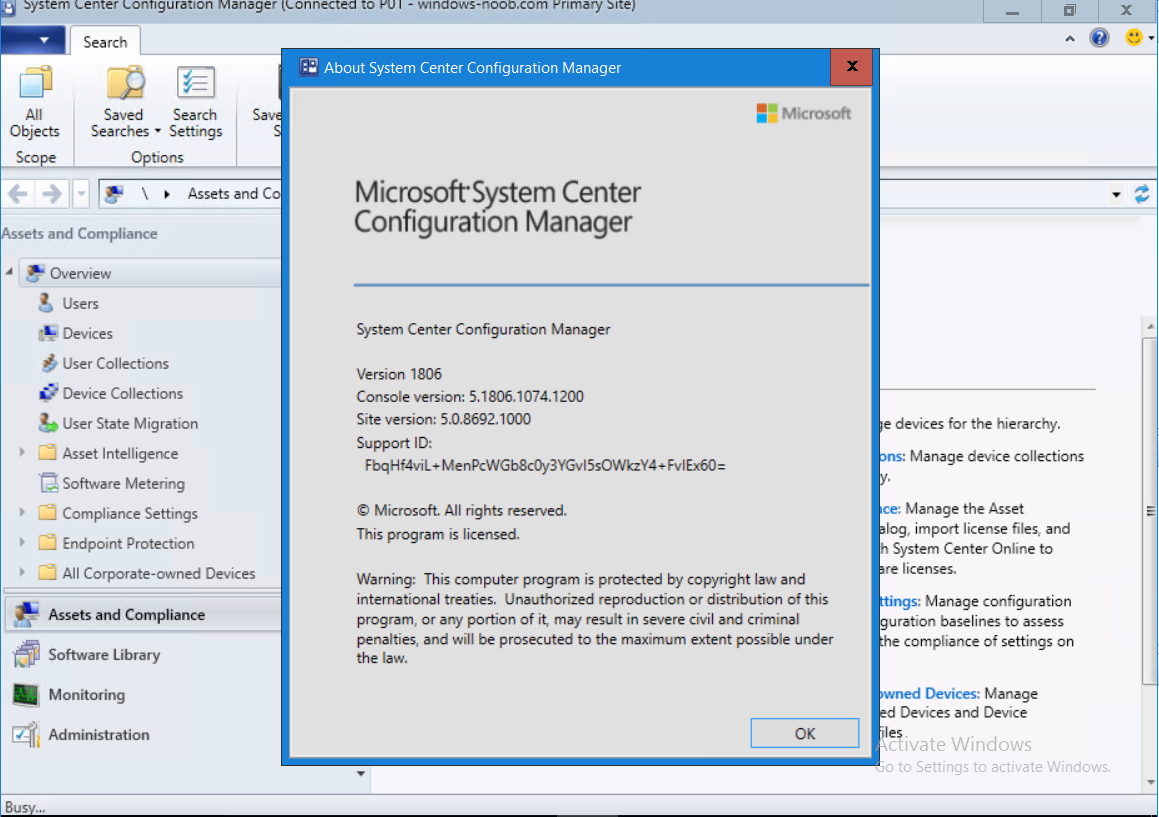1159x817 pixels.
Task: Click OK in the About dialog
Action: tap(804, 733)
